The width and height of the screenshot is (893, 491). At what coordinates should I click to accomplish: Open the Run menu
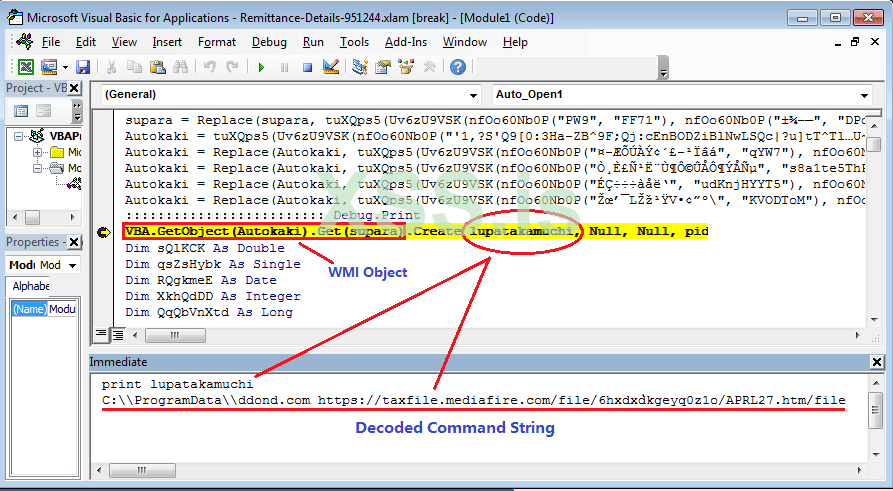click(313, 42)
